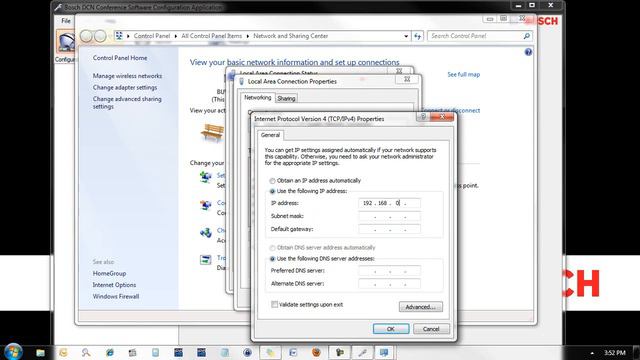Image resolution: width=640 pixels, height=360 pixels.
Task: Click the connect to a network icon
Action: coord(205,204)
